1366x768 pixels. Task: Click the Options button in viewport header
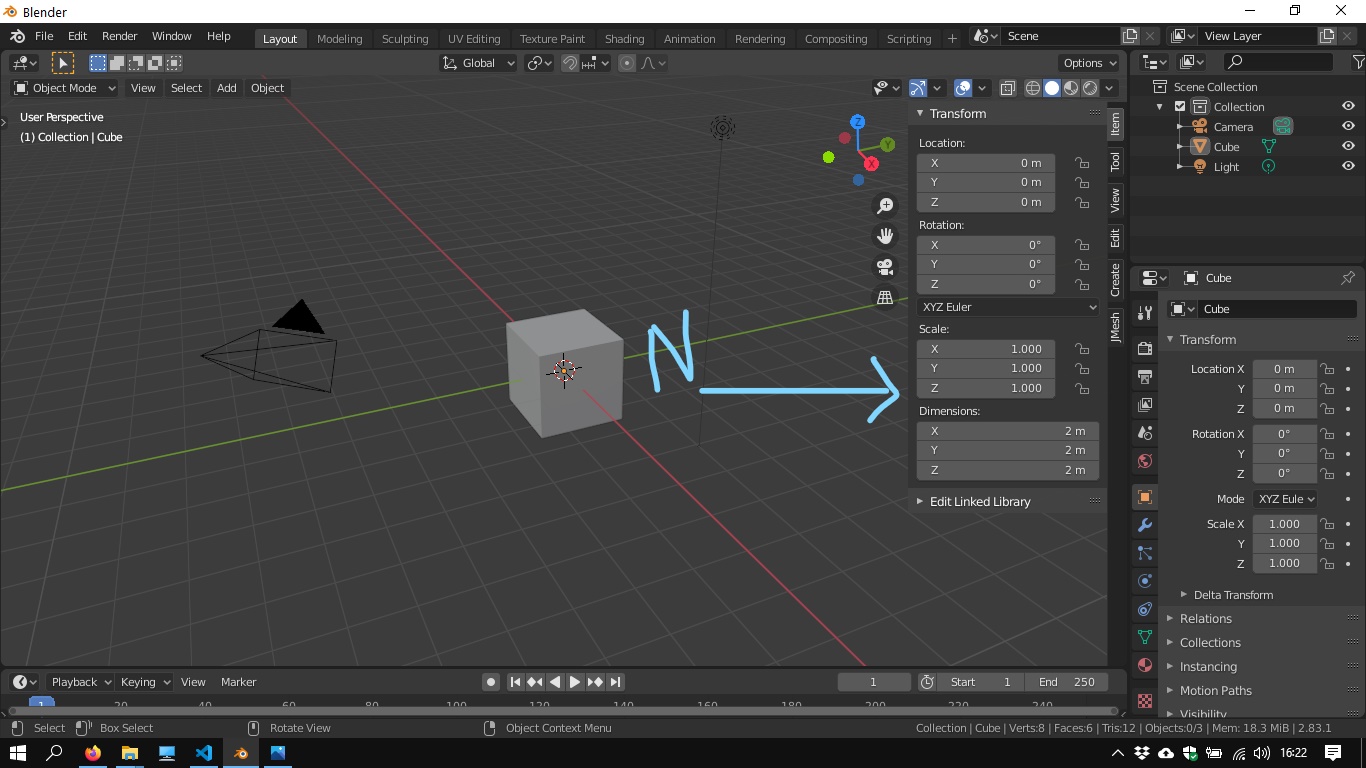(1089, 63)
